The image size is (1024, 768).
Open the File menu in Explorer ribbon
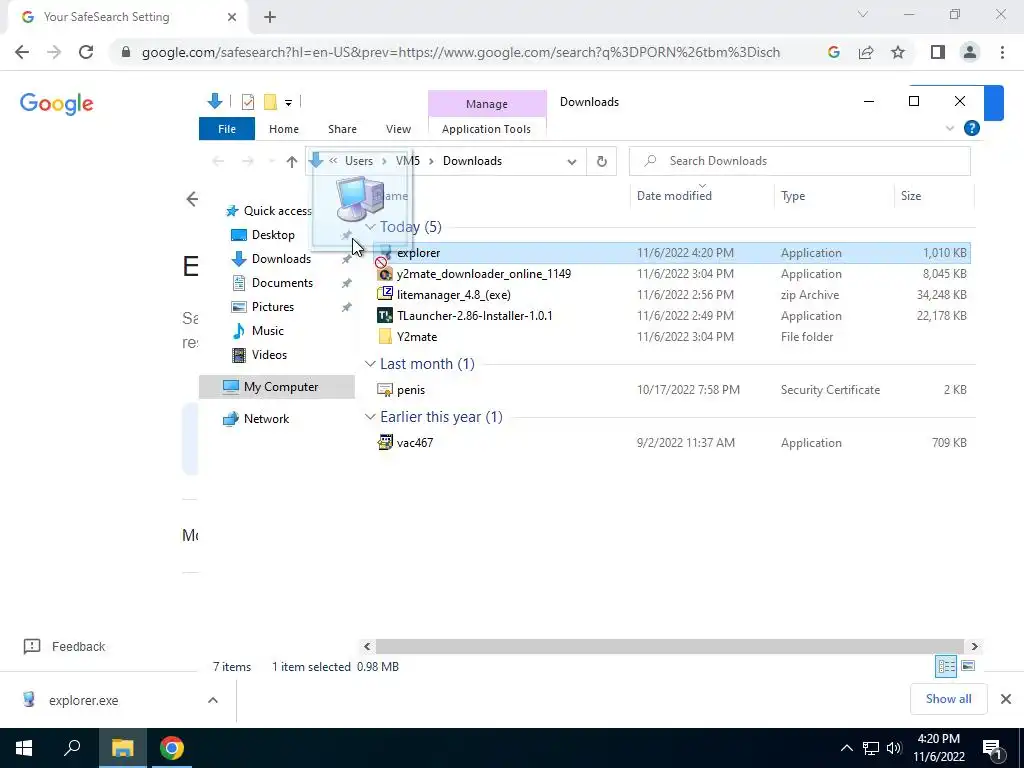pyautogui.click(x=227, y=129)
